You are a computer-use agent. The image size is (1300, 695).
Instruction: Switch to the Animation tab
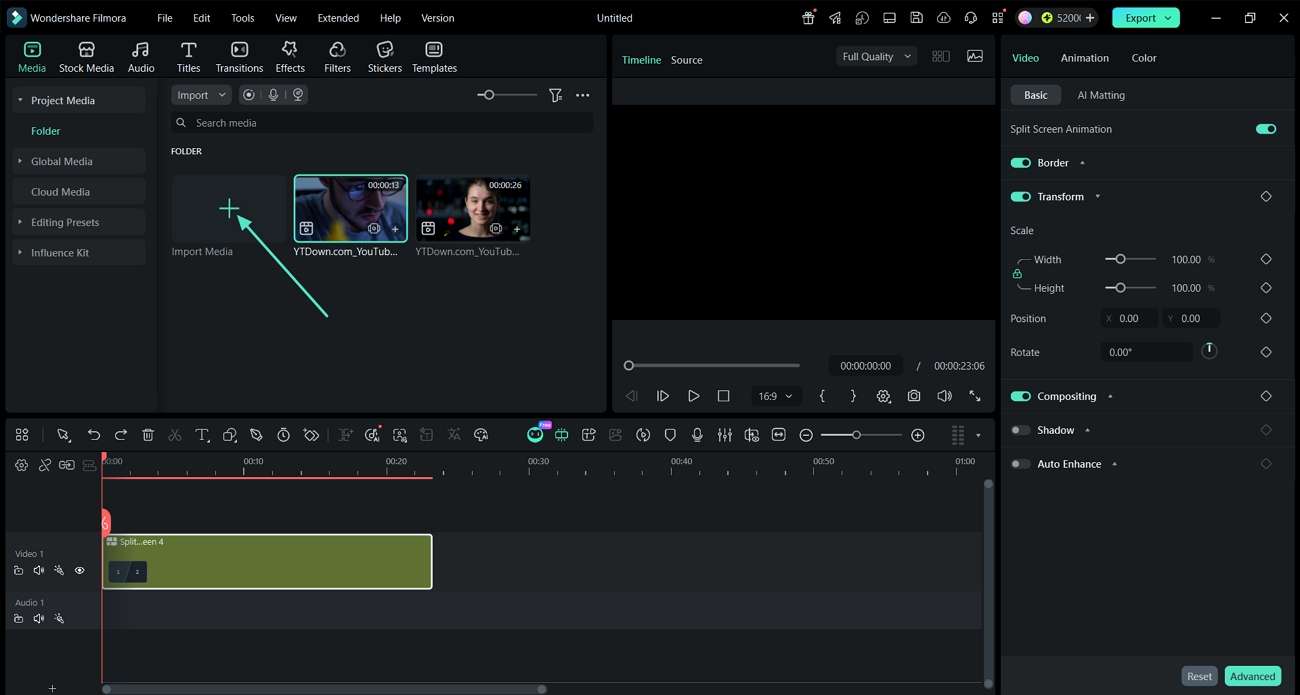[x=1084, y=58]
